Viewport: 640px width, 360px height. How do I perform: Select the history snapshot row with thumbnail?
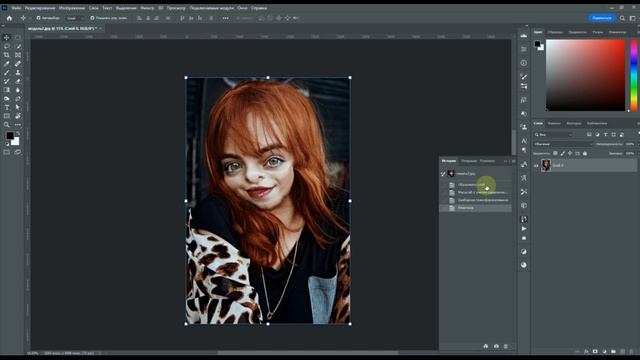(476, 174)
